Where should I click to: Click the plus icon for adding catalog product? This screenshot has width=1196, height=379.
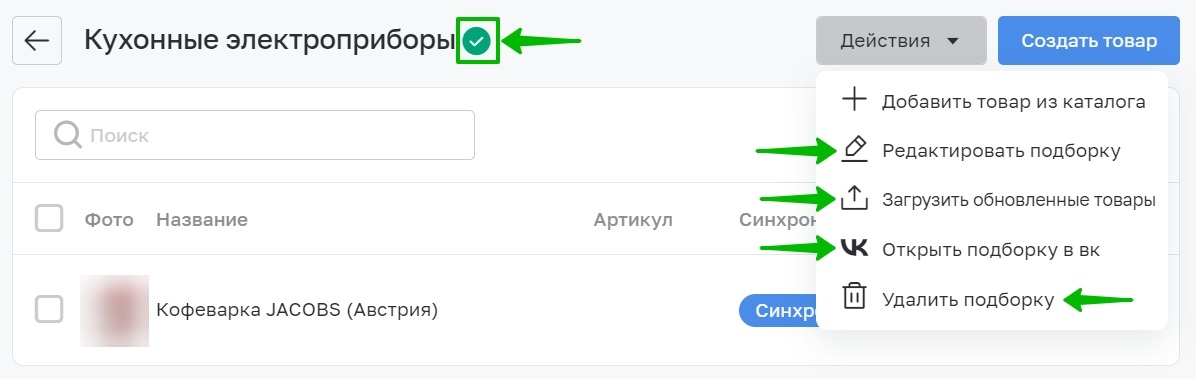854,101
